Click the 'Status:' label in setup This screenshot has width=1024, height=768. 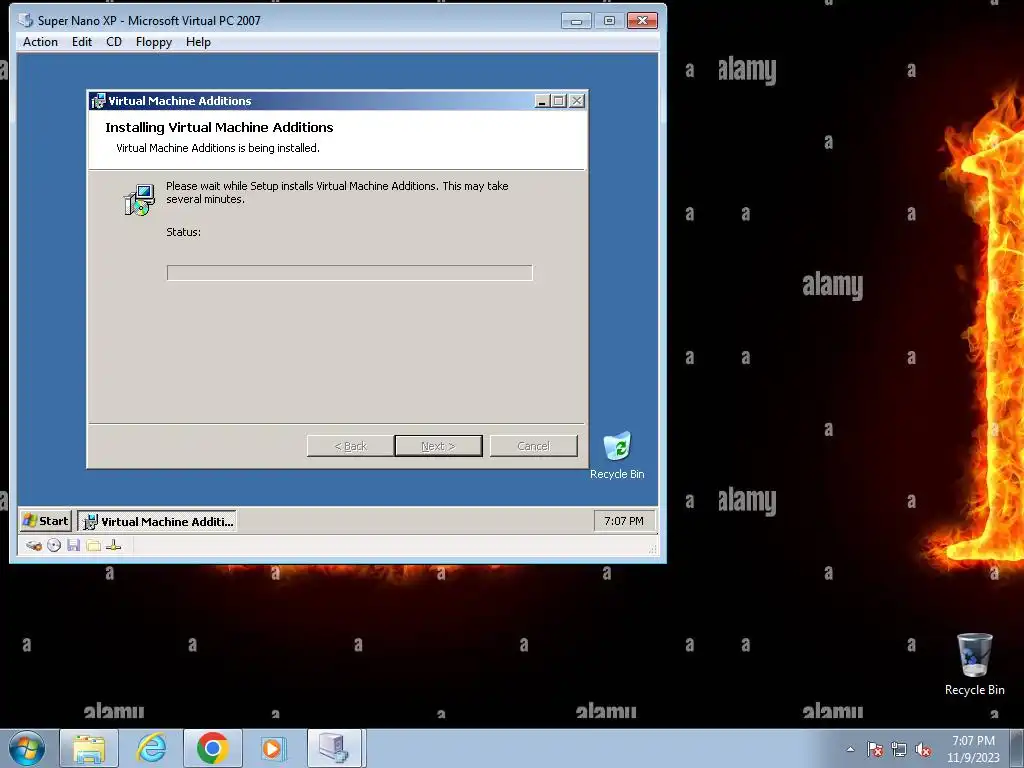(184, 232)
